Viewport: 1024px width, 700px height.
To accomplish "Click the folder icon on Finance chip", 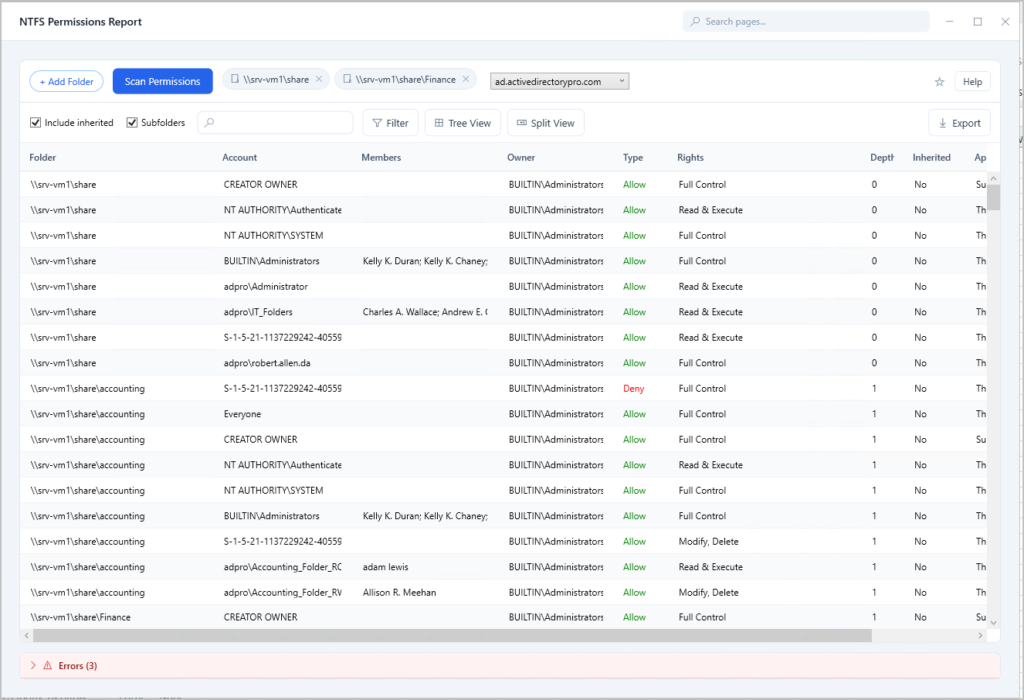I will 347,79.
